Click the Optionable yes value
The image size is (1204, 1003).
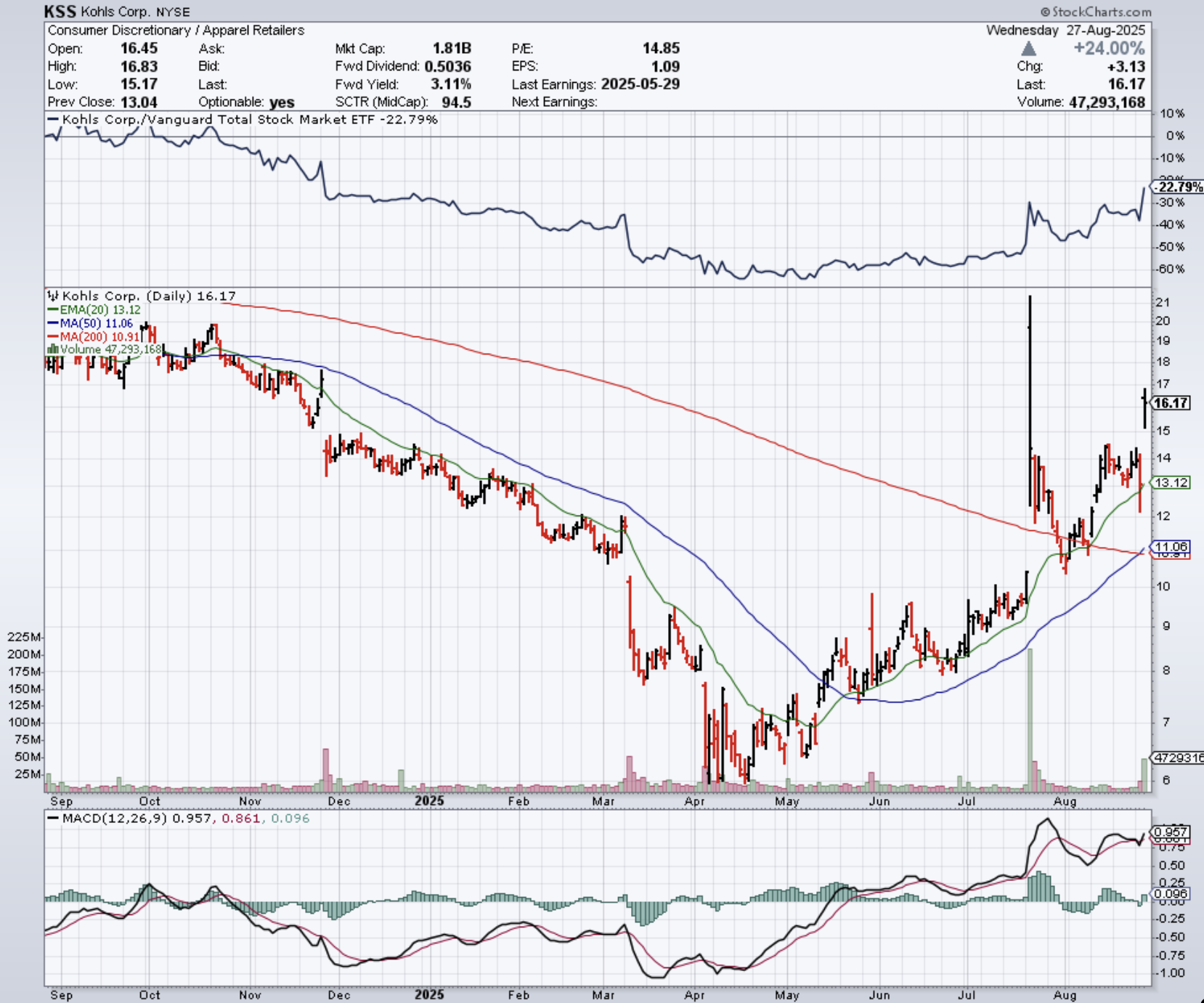coord(282,102)
